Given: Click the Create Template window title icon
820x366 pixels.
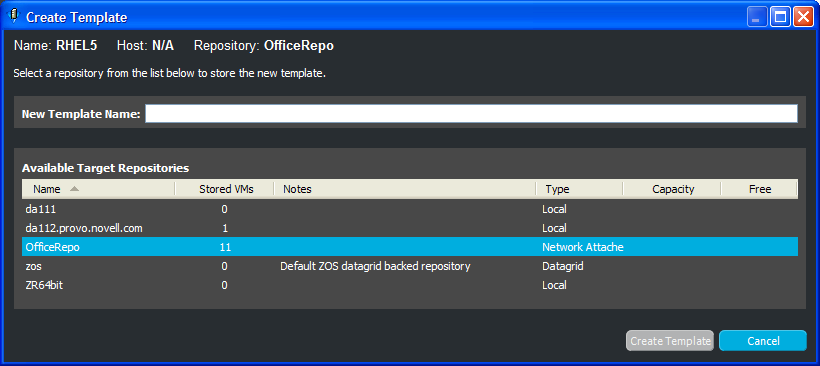Looking at the screenshot, I should (14, 17).
